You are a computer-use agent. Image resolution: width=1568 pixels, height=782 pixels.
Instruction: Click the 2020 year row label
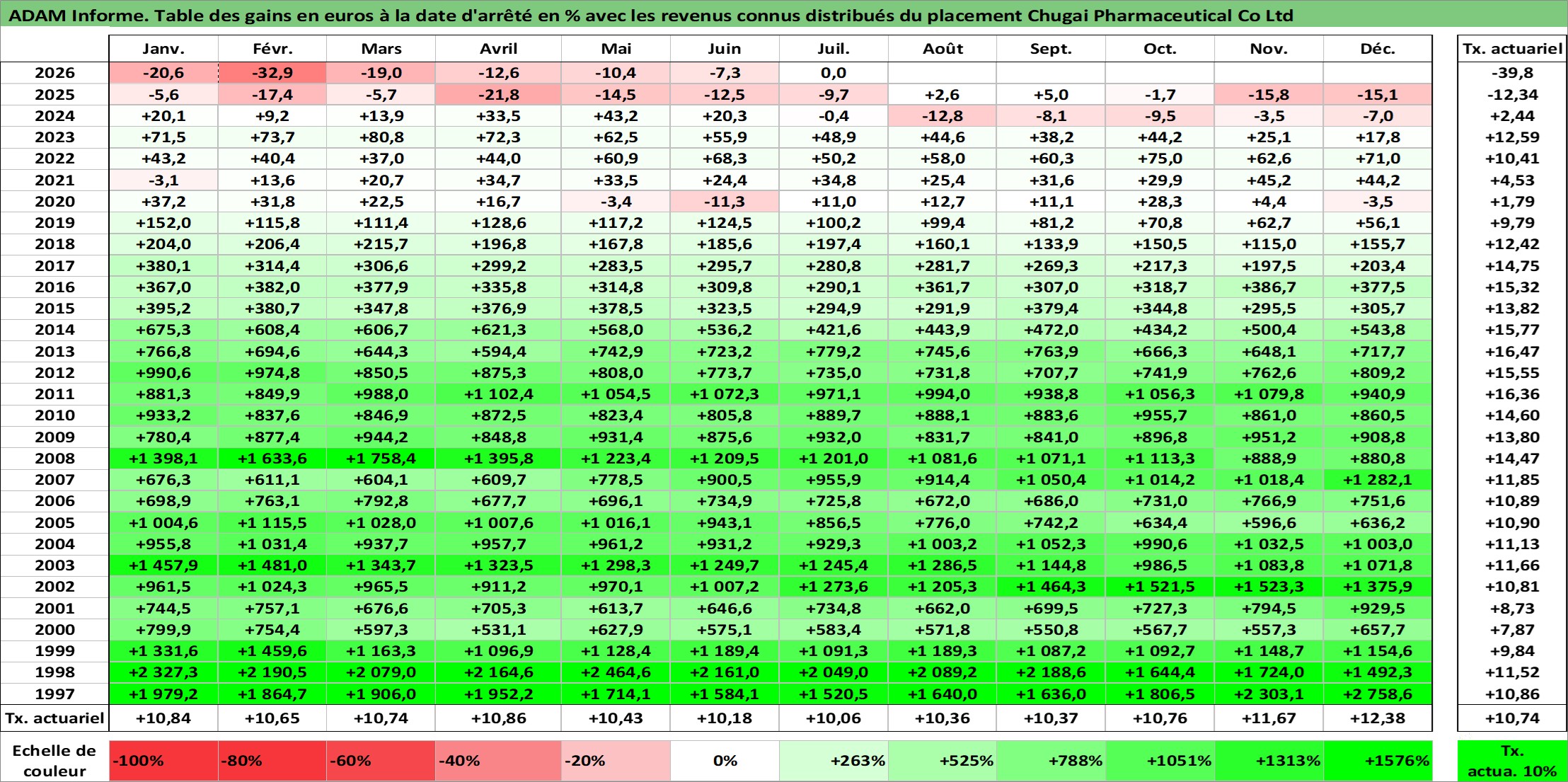click(54, 202)
